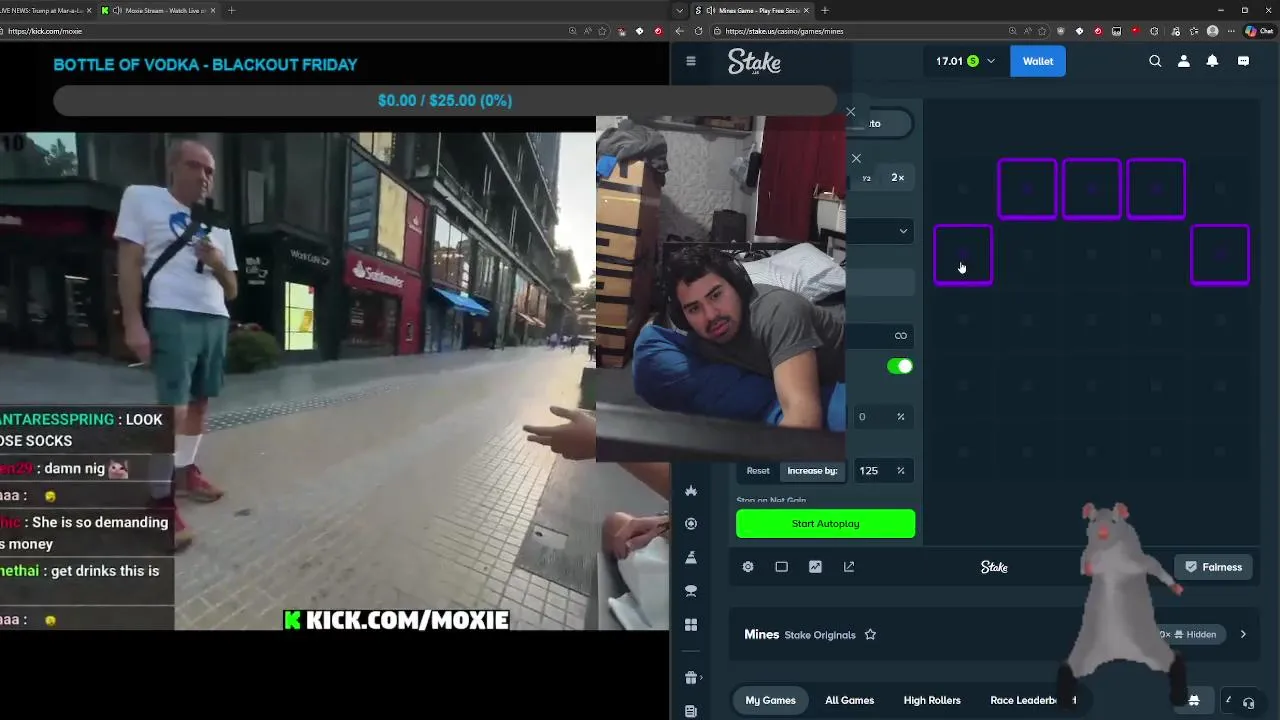1280x720 pixels.
Task: Select middle purple mine tile in top row
Action: (x=1091, y=189)
